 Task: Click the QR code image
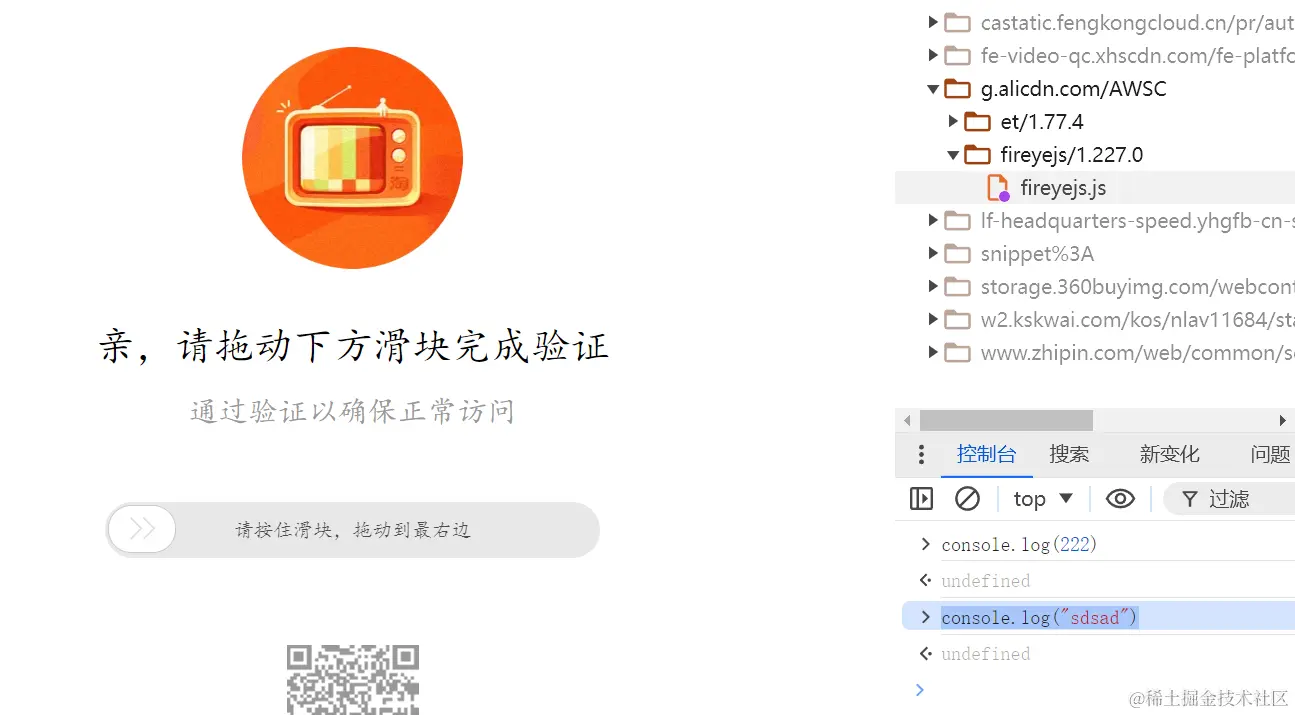(x=353, y=679)
